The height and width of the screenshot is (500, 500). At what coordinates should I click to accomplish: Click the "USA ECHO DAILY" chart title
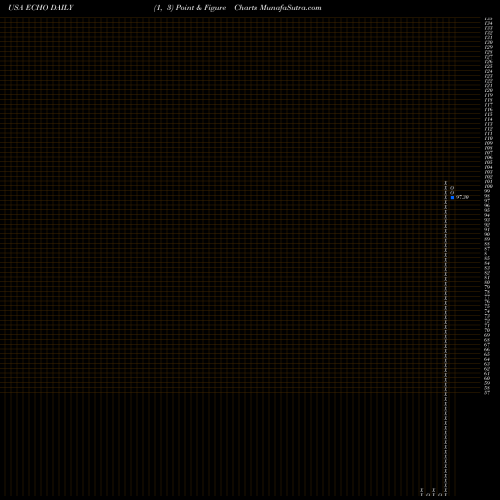point(41,8)
